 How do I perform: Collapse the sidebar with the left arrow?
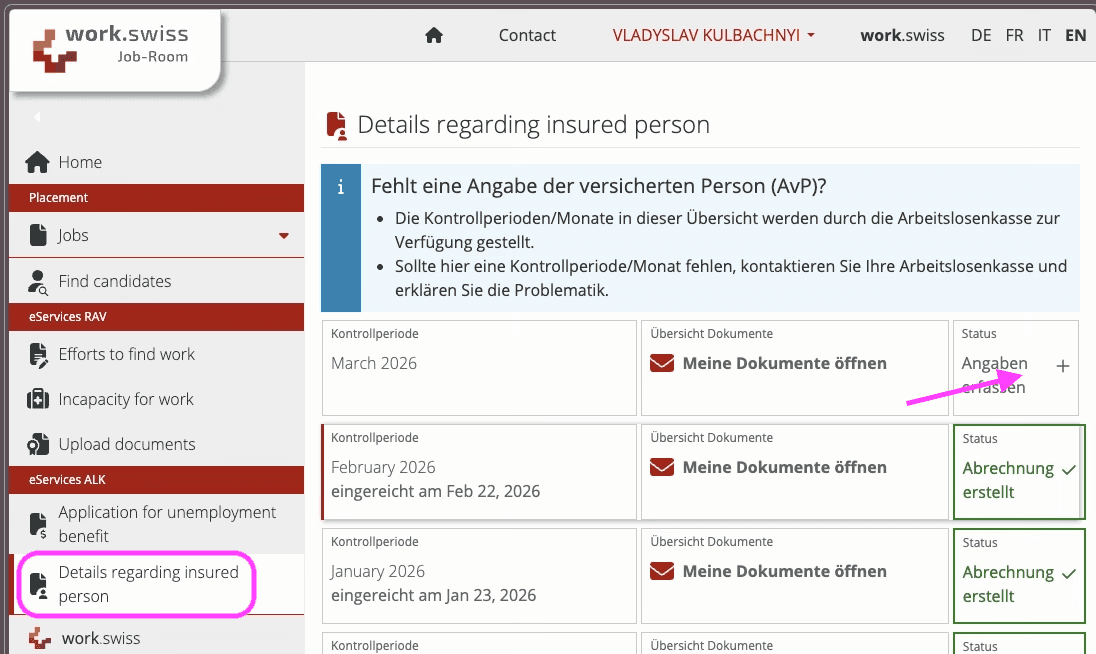click(x=37, y=117)
